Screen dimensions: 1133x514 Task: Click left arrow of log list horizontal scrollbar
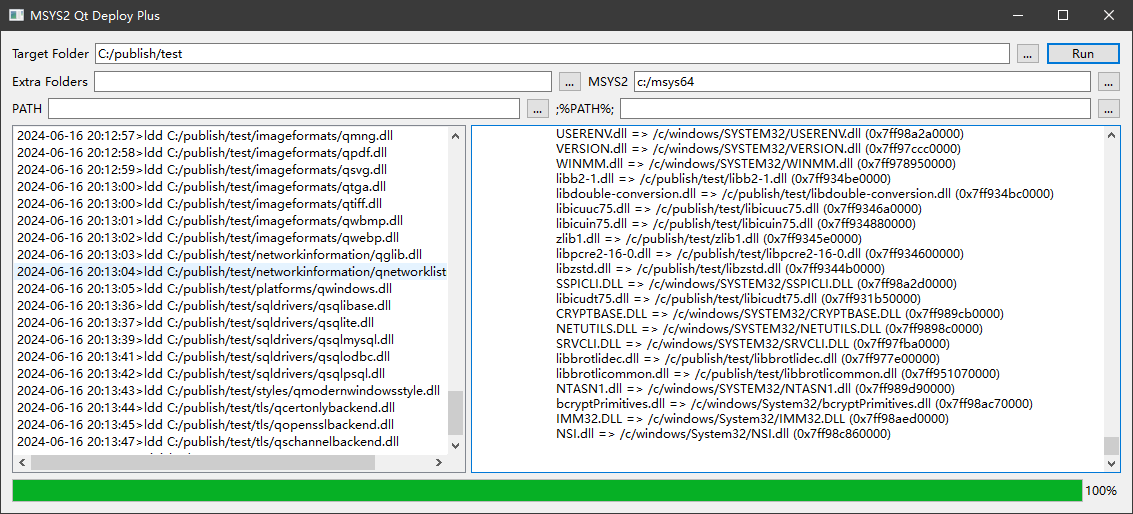click(22, 461)
